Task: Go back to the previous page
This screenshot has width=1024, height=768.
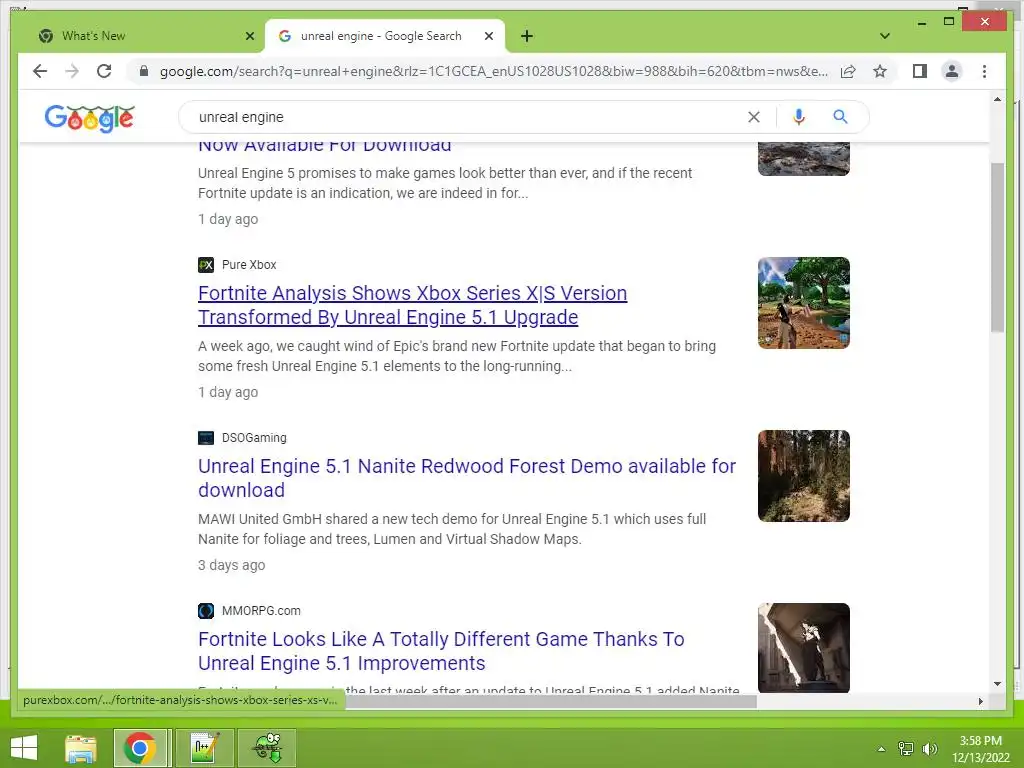Action: tap(40, 71)
